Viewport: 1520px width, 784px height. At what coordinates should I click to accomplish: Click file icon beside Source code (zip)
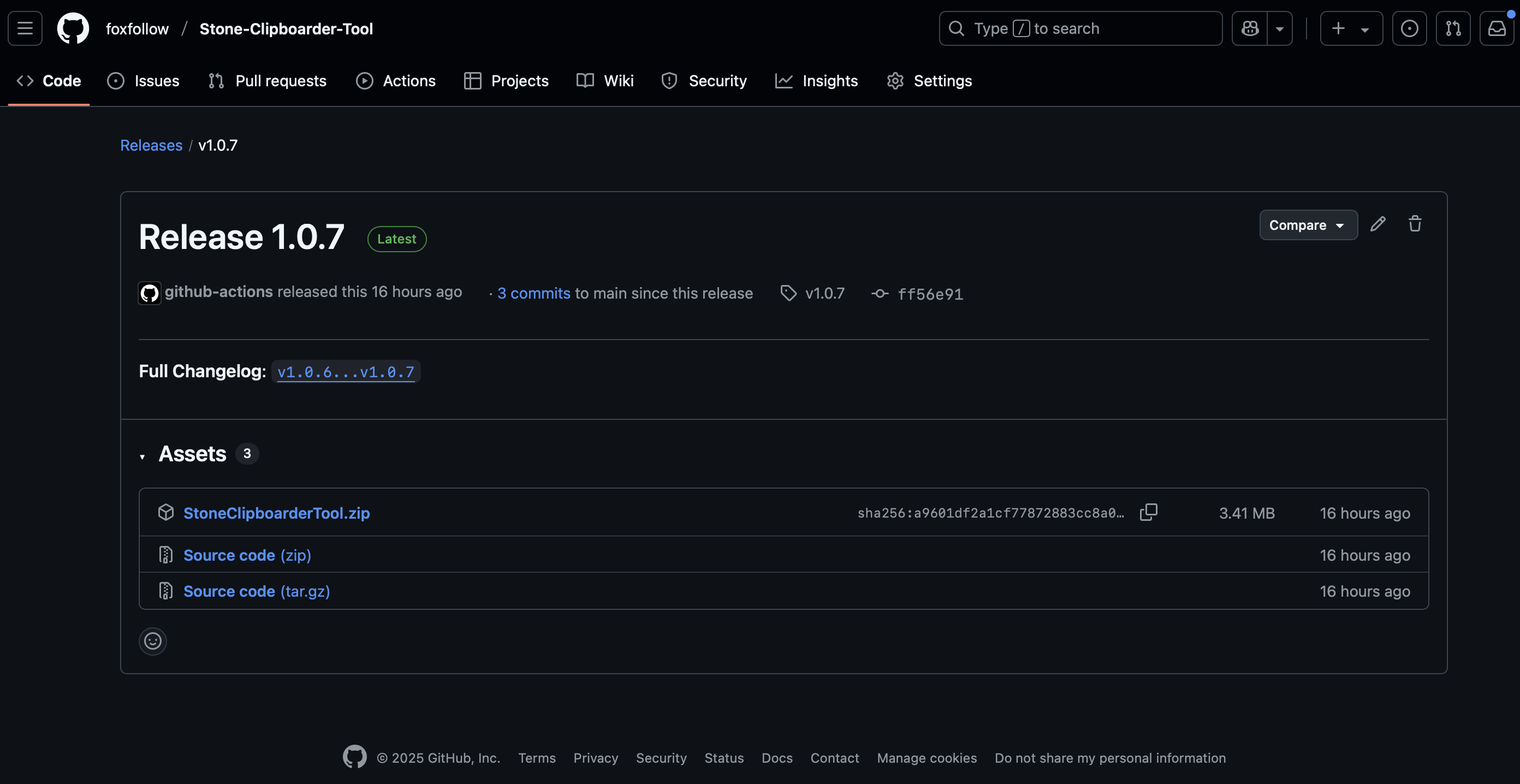166,555
